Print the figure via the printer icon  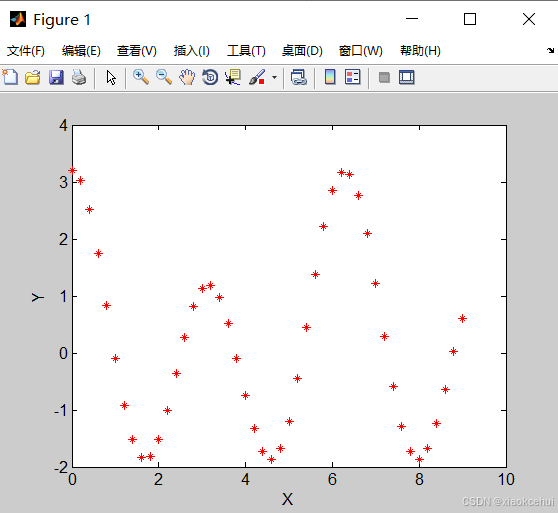pyautogui.click(x=79, y=77)
